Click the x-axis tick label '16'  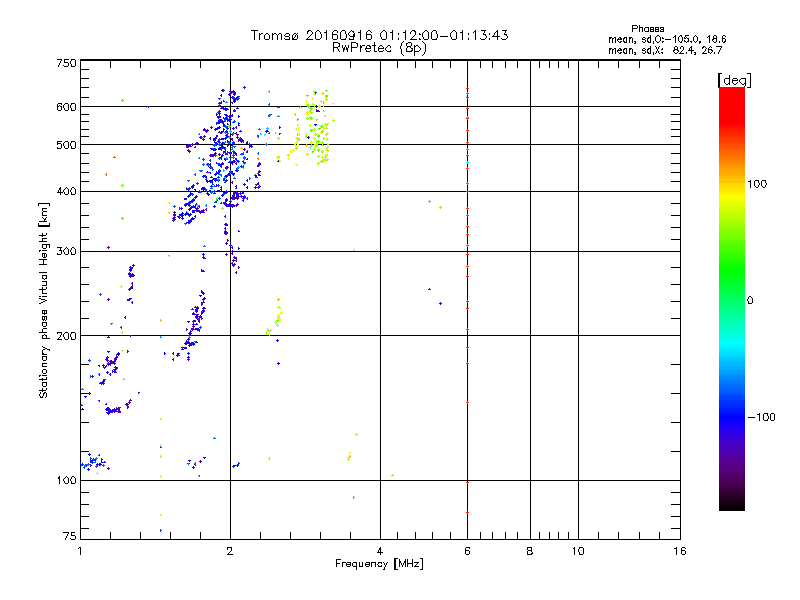[x=680, y=551]
